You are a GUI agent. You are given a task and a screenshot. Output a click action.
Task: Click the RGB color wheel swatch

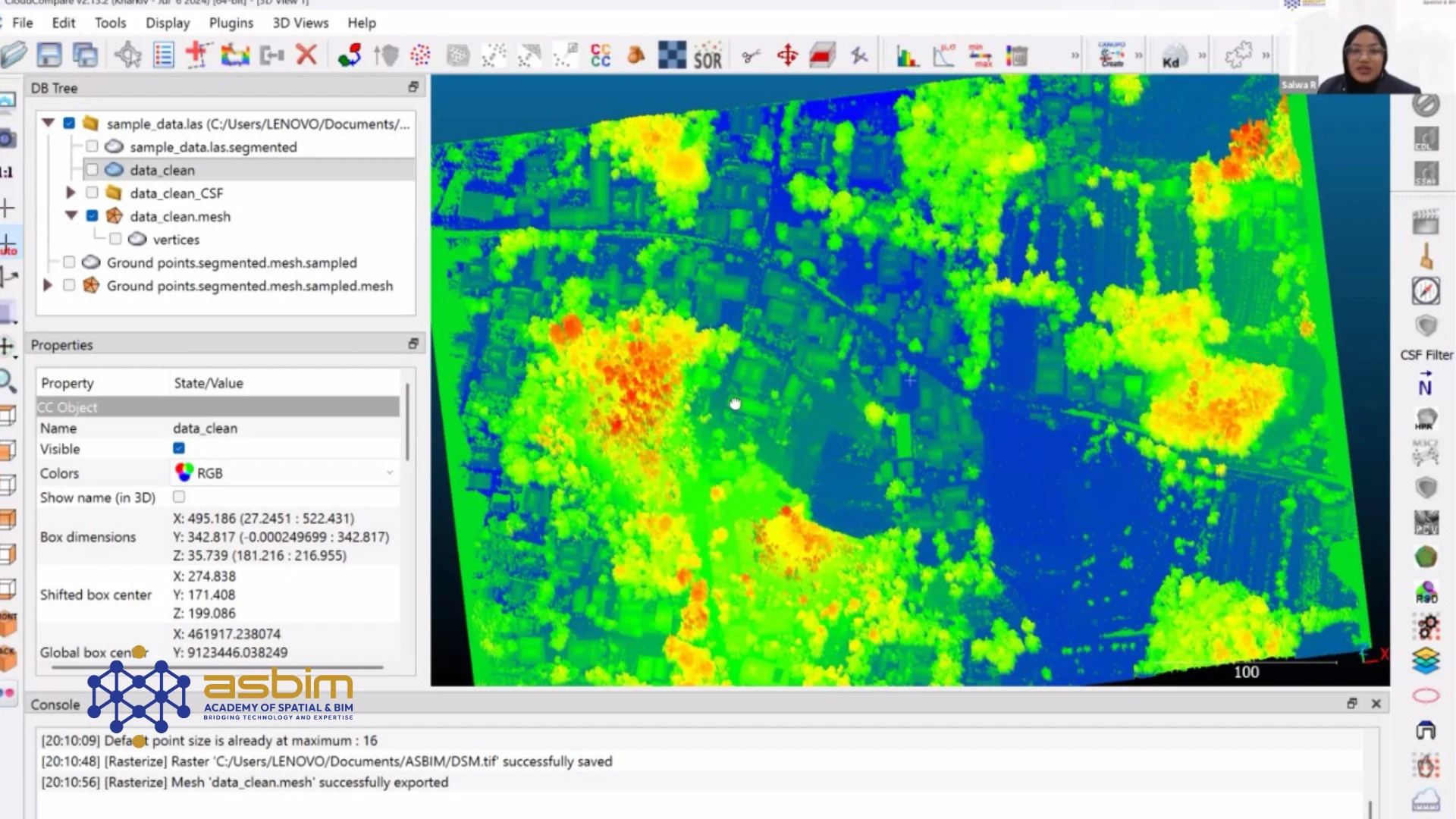[x=184, y=472]
